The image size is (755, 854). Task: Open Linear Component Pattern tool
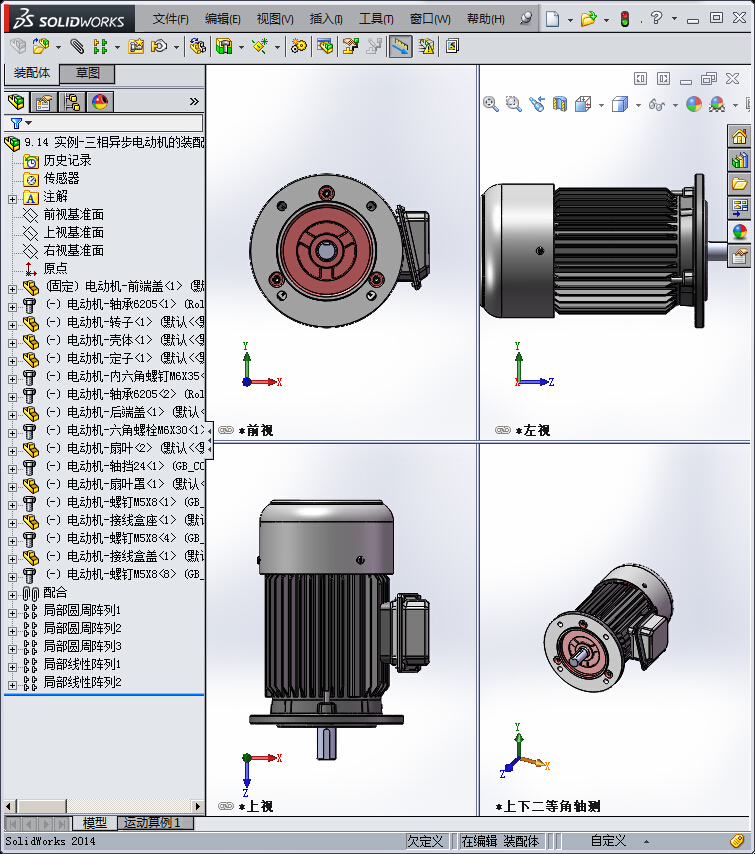click(x=100, y=47)
